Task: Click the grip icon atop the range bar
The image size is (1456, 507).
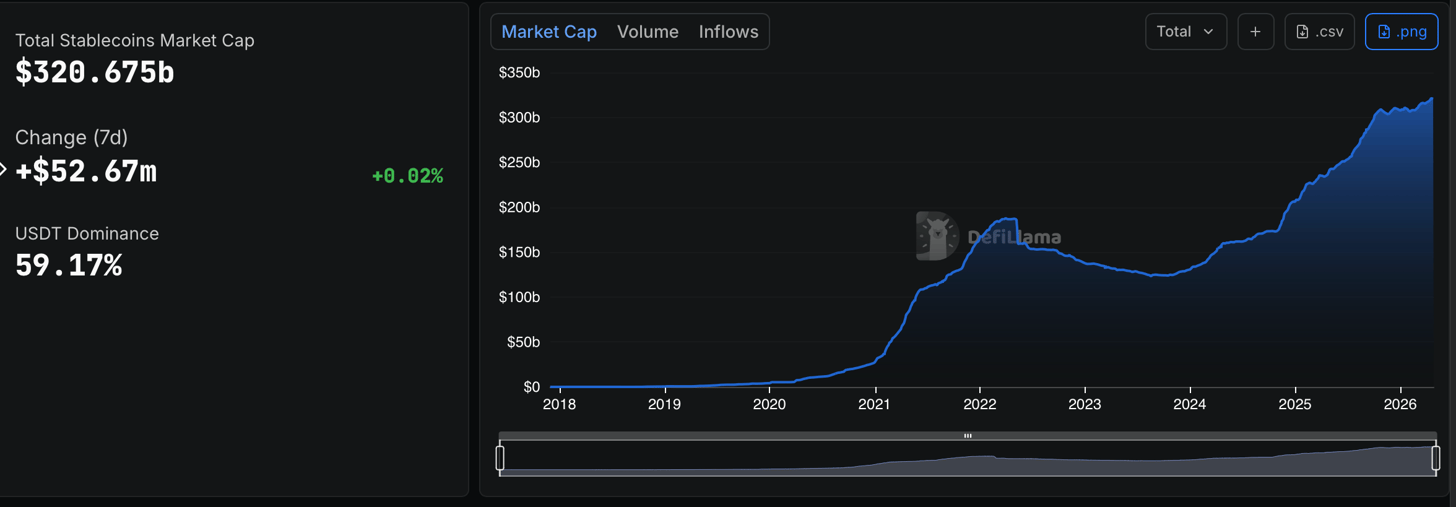Action: coord(967,436)
